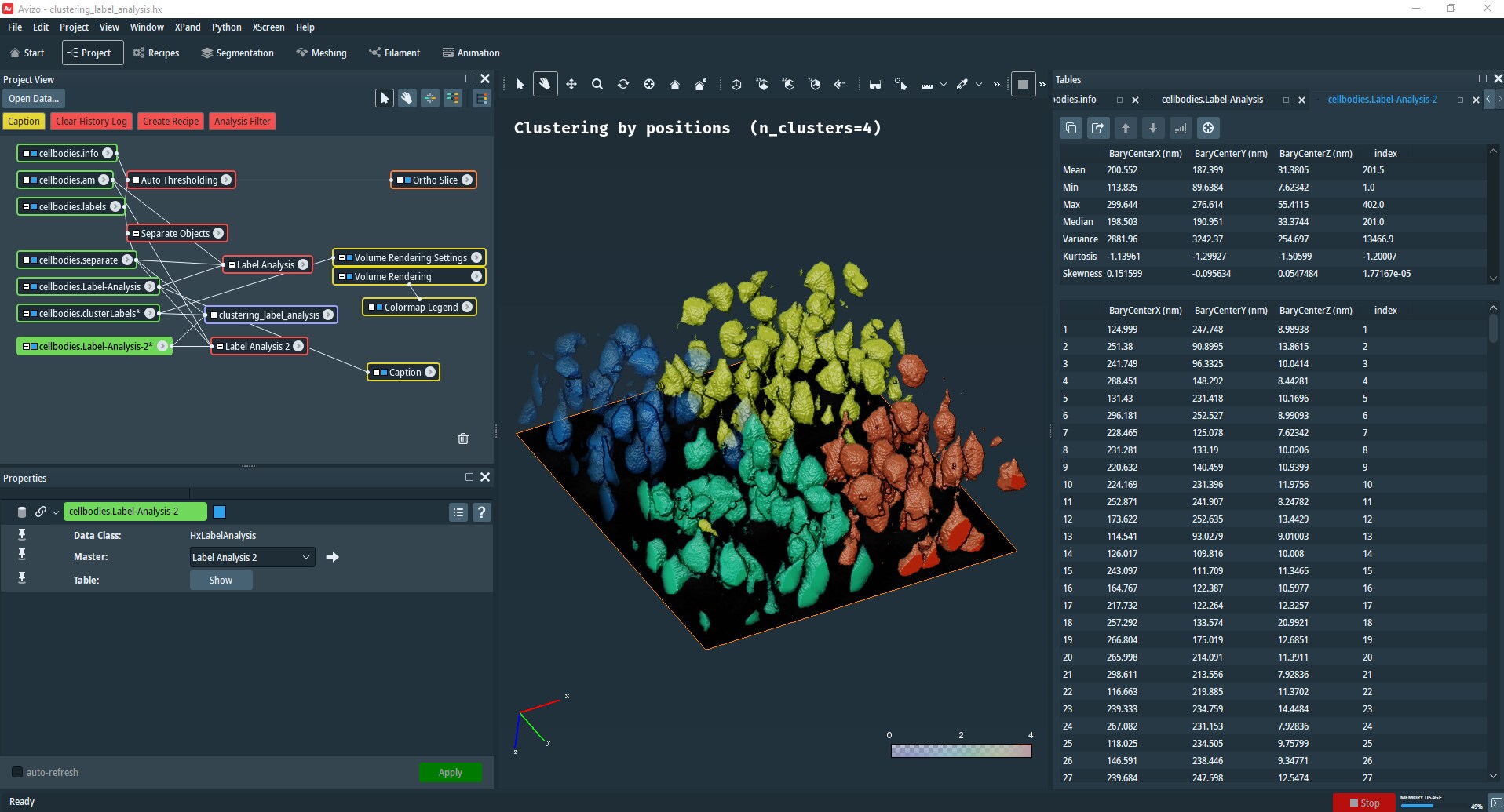Click the measurement ruler tool
1504x812 pixels.
pyautogui.click(x=927, y=85)
